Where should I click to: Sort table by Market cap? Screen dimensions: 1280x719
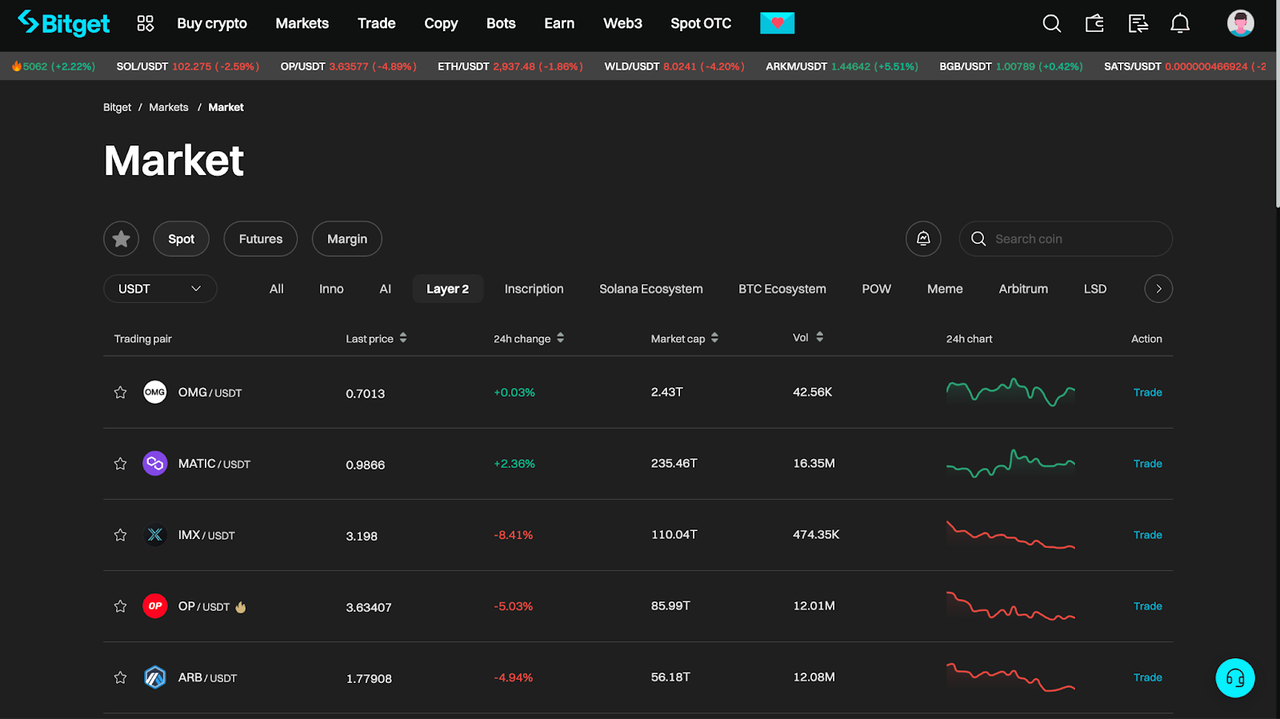tap(685, 339)
